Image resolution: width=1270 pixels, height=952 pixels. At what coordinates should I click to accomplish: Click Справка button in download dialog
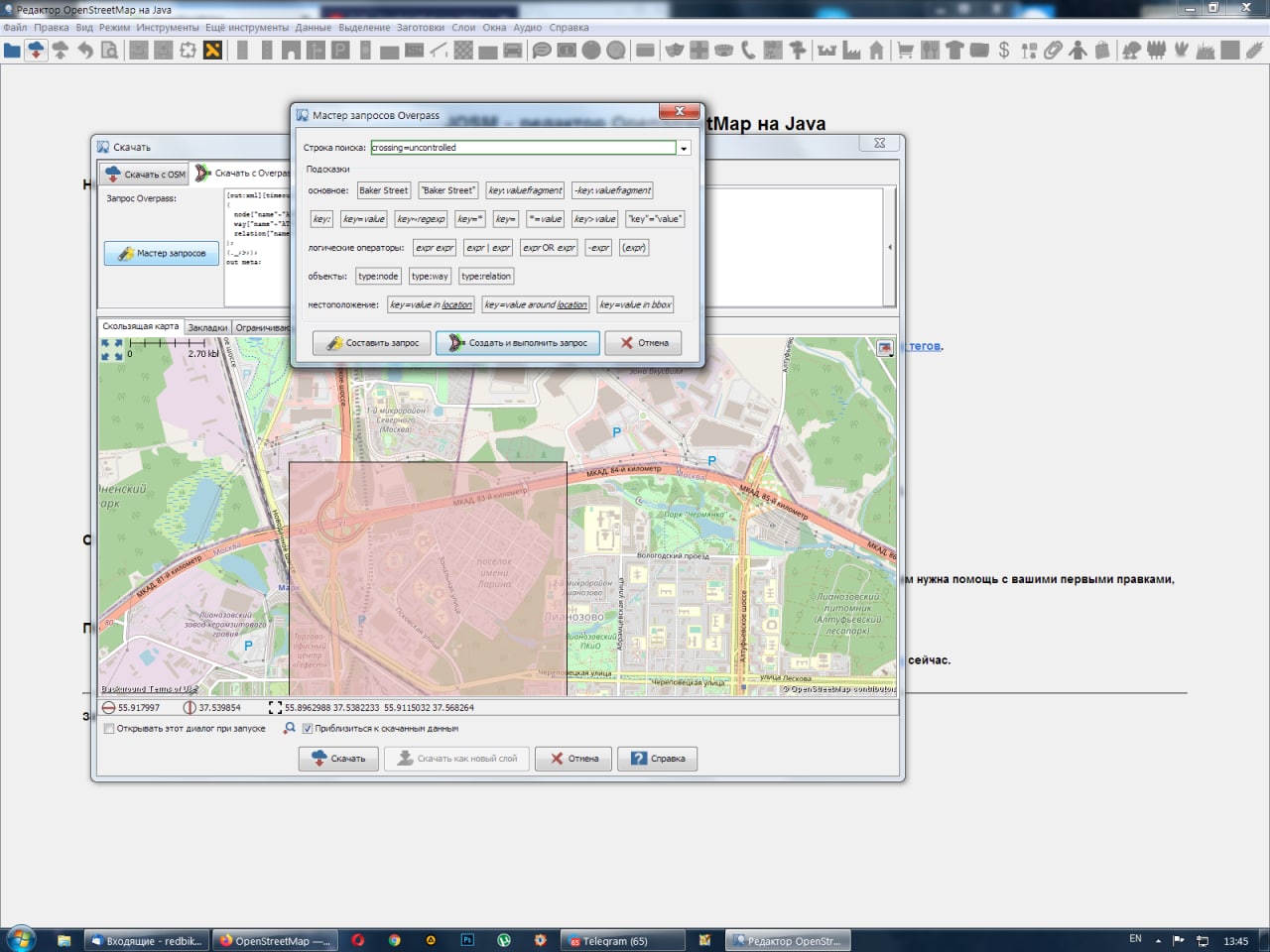pos(658,759)
